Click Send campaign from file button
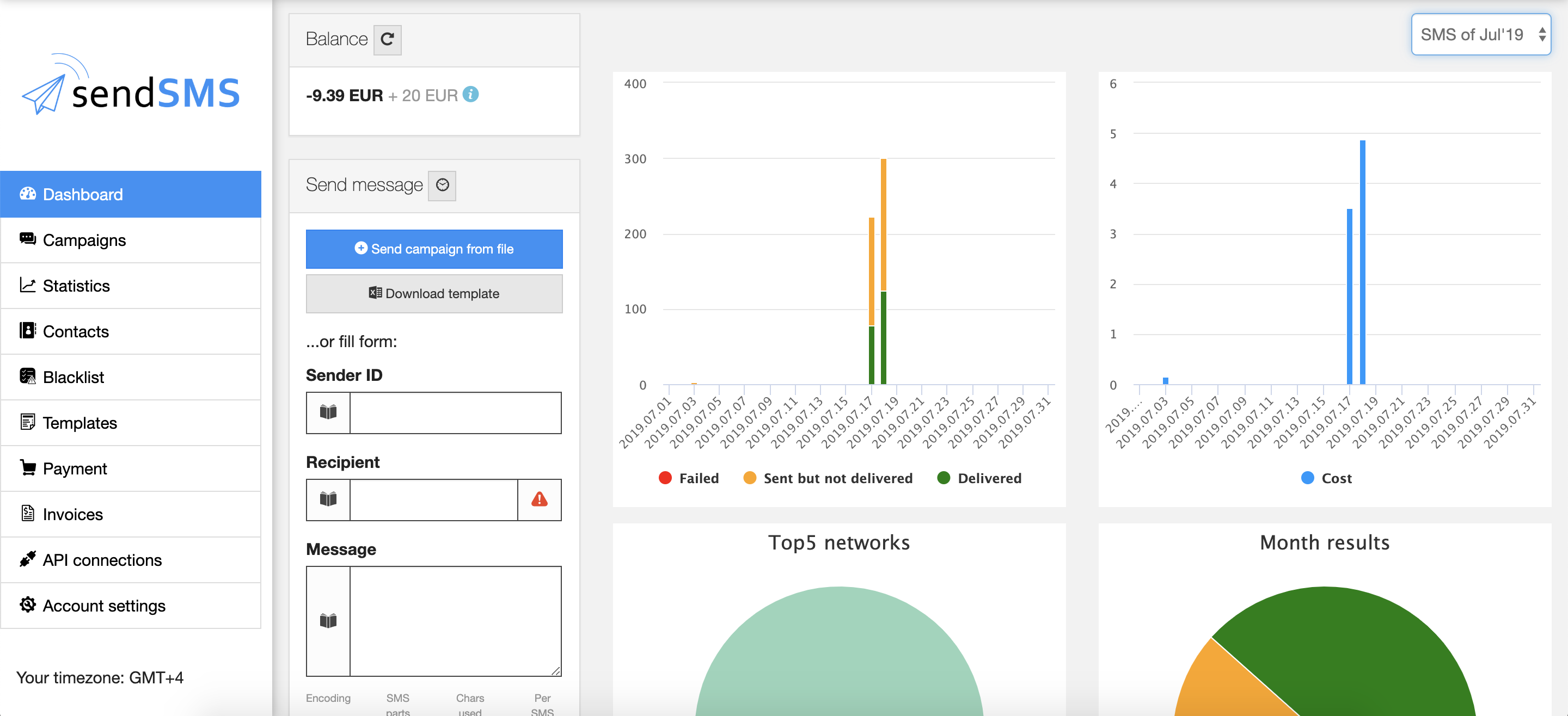Viewport: 1568px width, 716px height. (x=434, y=249)
